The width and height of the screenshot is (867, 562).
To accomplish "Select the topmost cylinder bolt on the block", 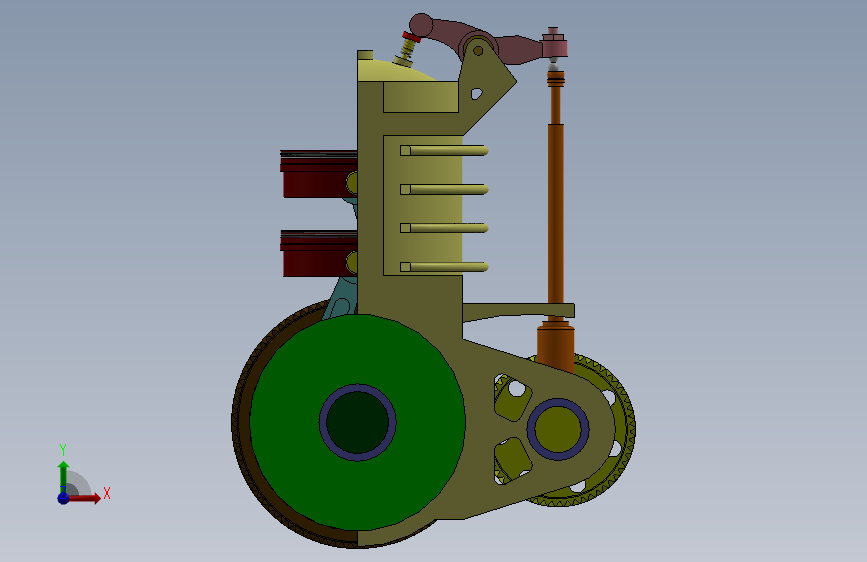I will tap(444, 150).
